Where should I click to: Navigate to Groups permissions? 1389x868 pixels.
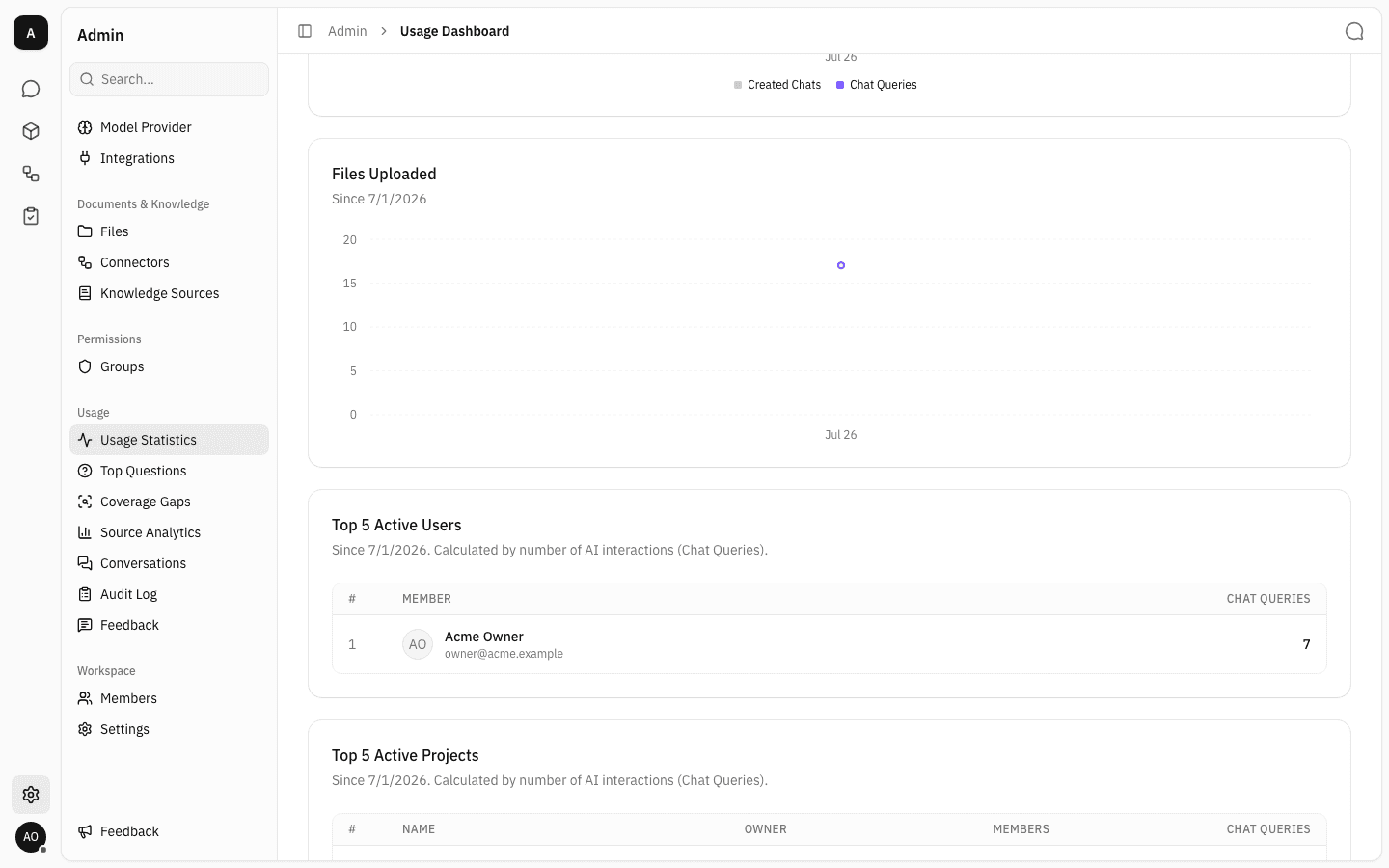coord(169,366)
